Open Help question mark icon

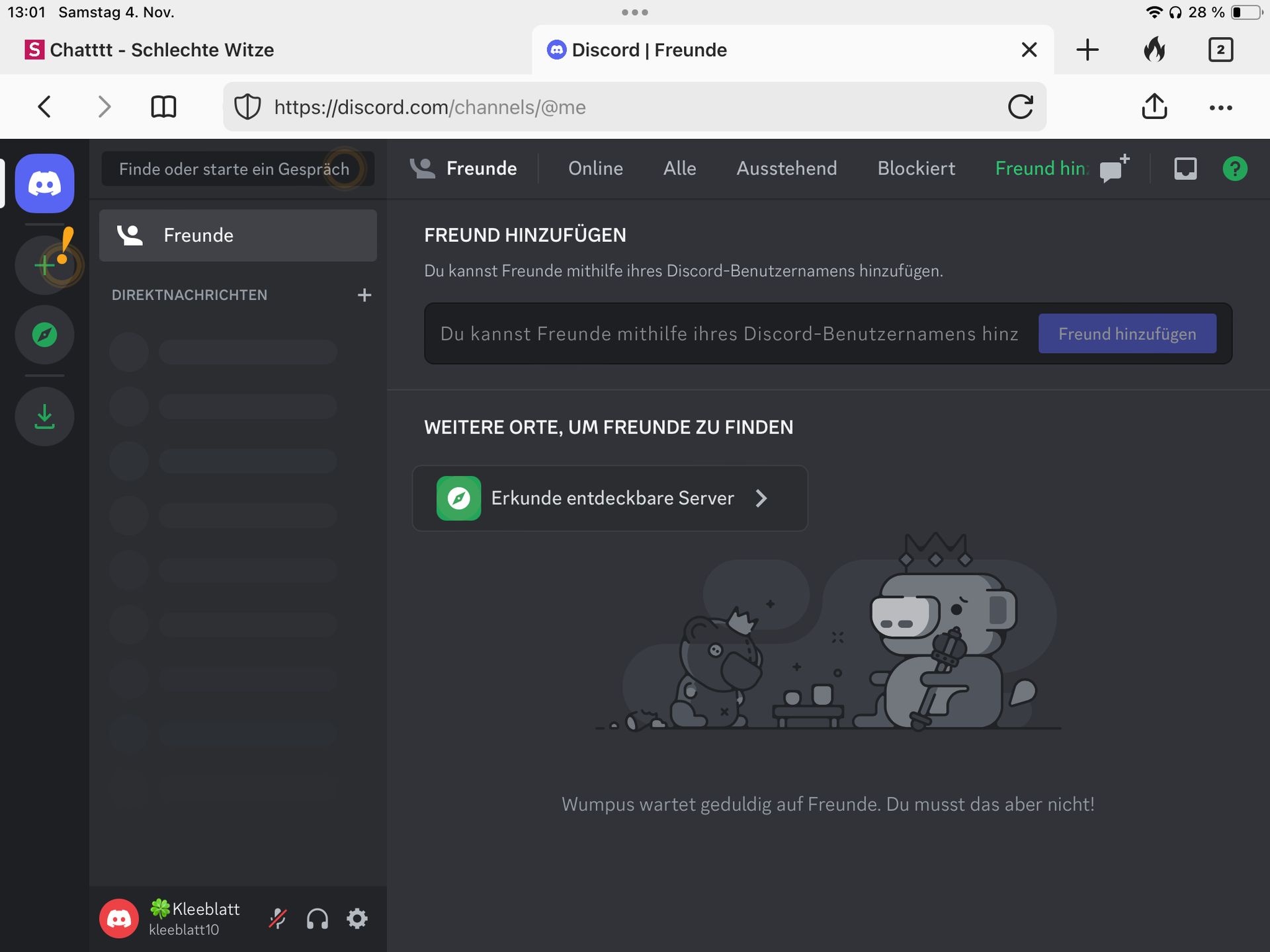pyautogui.click(x=1234, y=169)
